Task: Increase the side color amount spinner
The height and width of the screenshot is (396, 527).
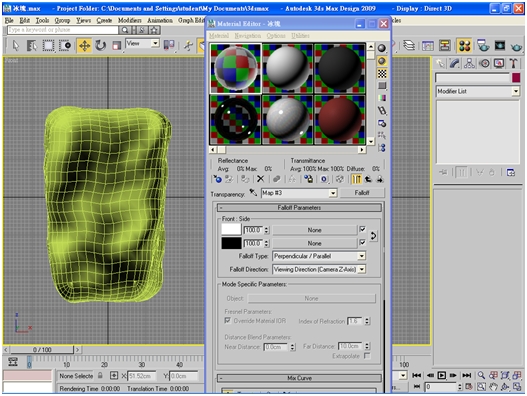Action: (x=267, y=241)
